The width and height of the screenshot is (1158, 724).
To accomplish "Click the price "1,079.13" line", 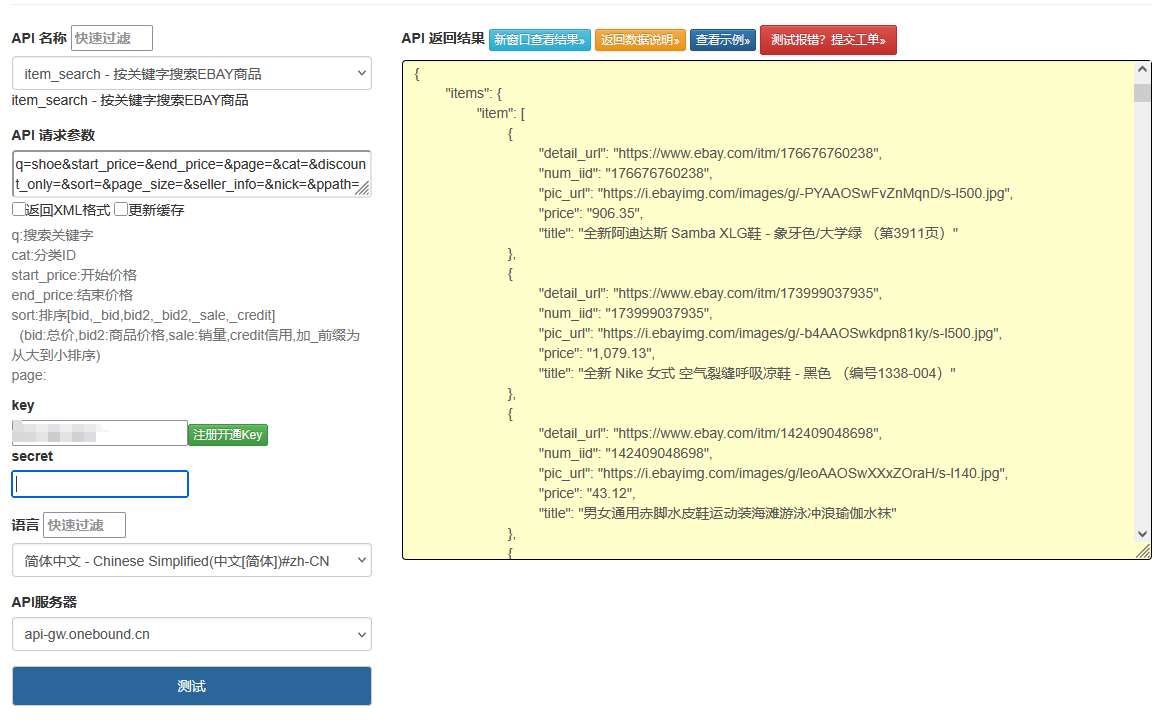I will coord(597,353).
